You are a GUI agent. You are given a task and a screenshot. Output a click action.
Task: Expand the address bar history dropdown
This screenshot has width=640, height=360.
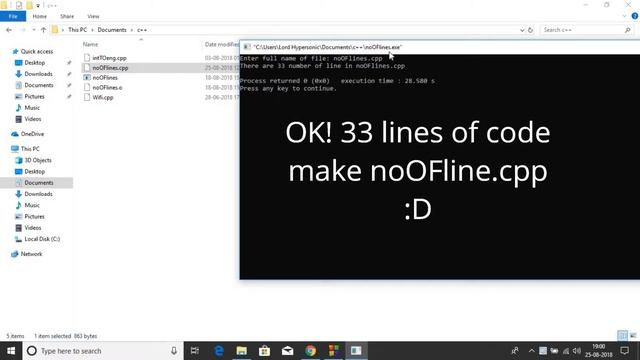click(x=522, y=30)
